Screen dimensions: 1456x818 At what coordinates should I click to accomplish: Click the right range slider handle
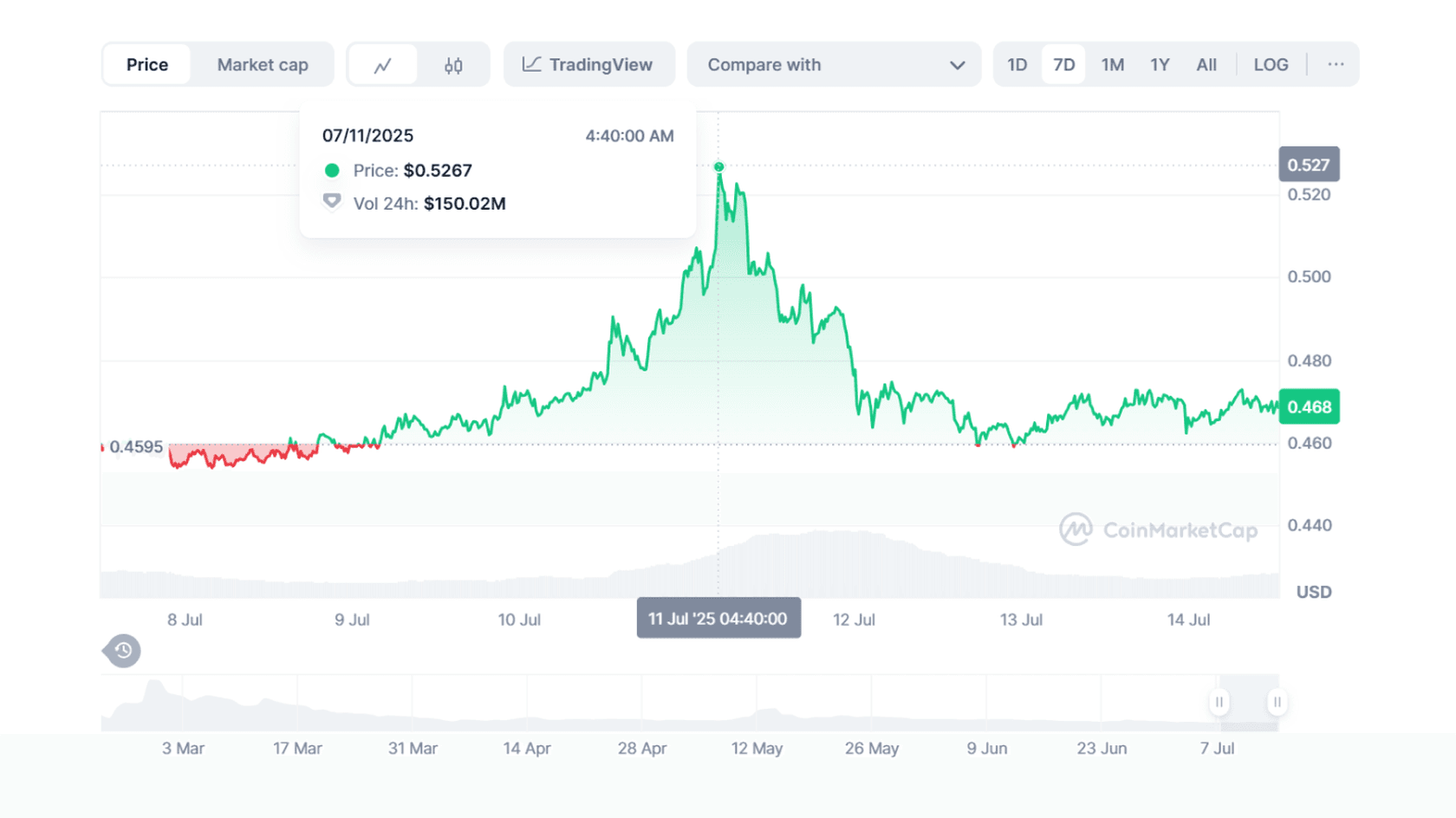click(x=1277, y=702)
